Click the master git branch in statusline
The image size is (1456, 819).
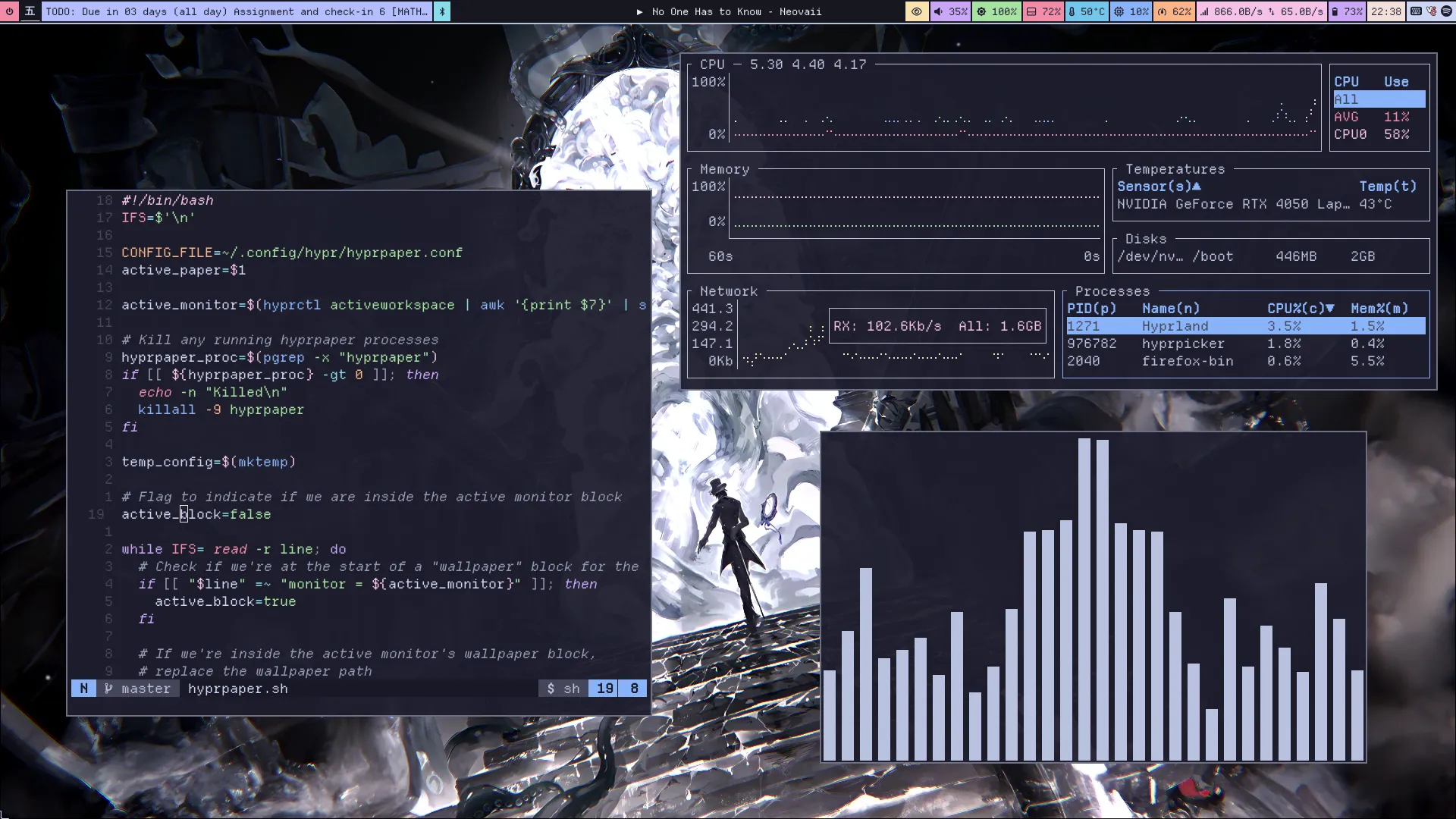[138, 689]
